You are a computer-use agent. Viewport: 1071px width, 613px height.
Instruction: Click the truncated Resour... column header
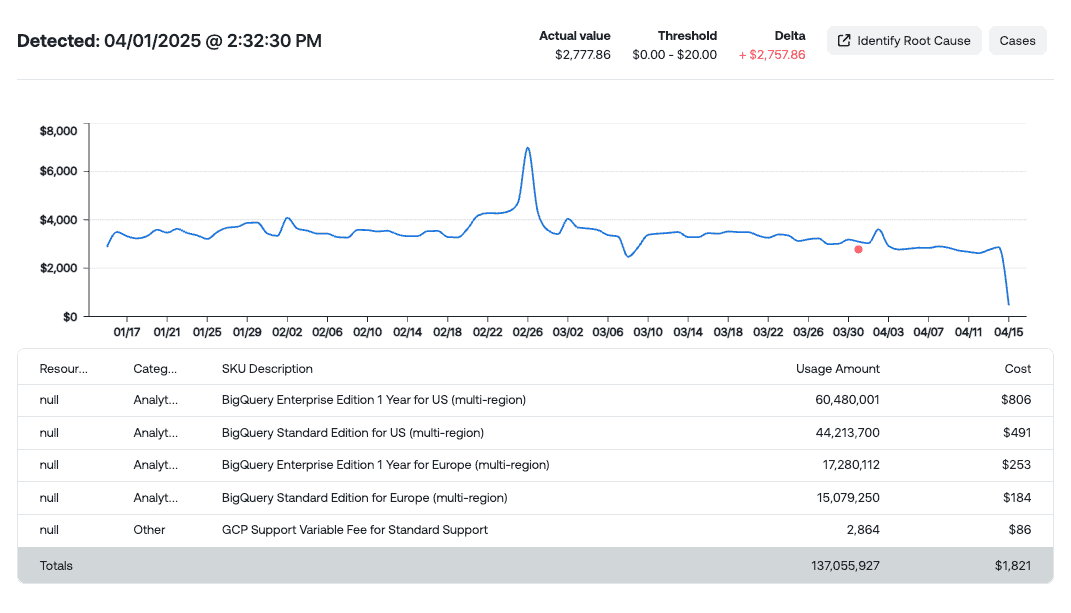point(62,368)
